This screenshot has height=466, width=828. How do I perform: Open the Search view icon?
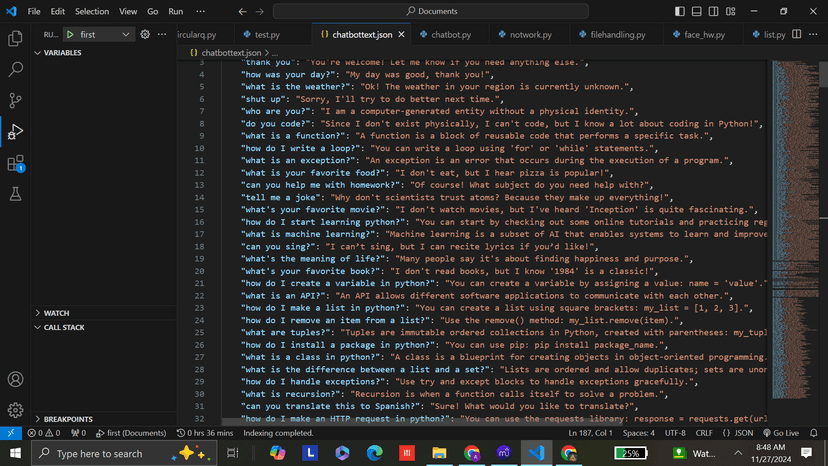point(15,70)
